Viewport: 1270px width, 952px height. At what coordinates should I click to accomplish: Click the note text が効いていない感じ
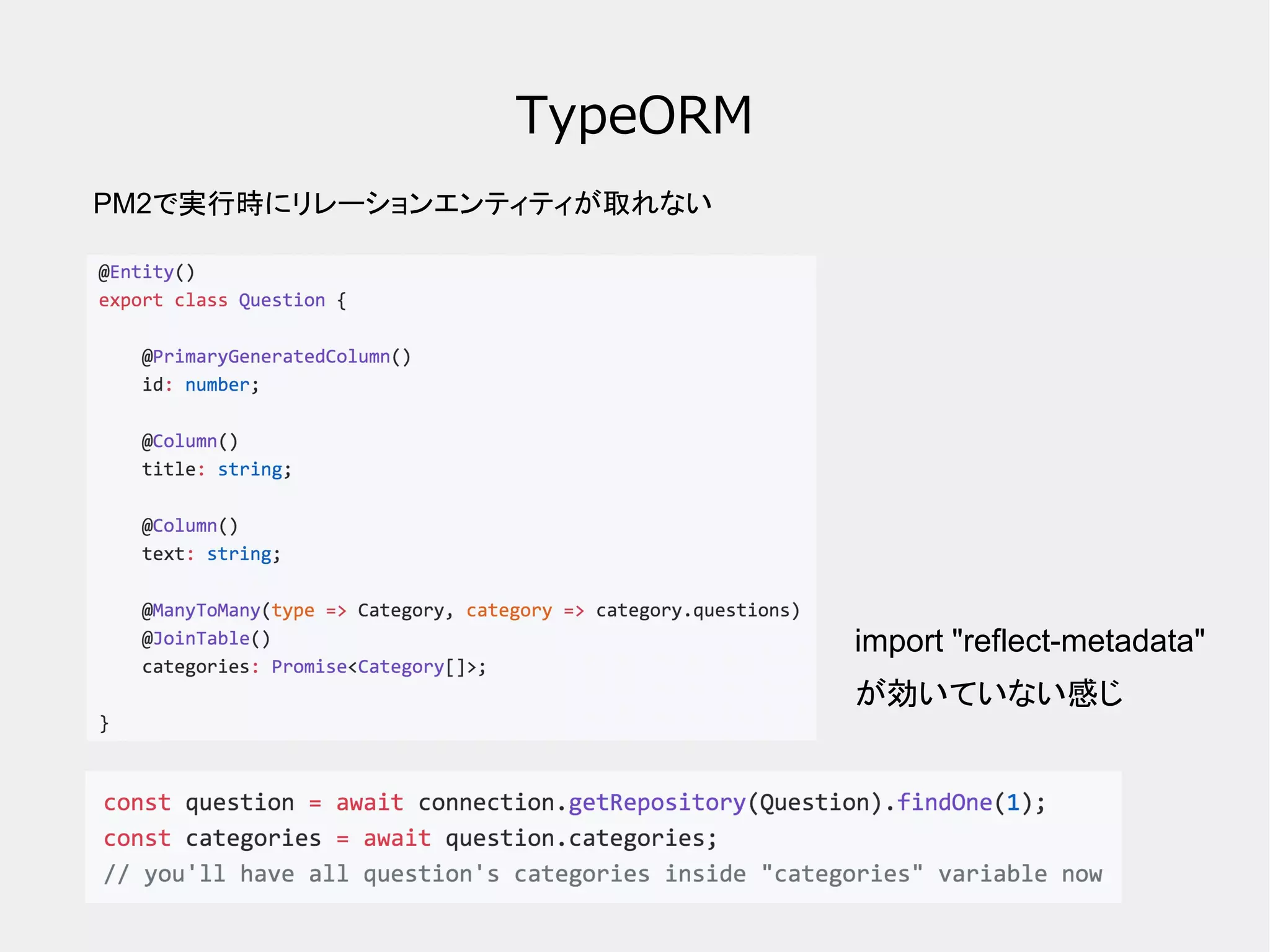tap(989, 693)
